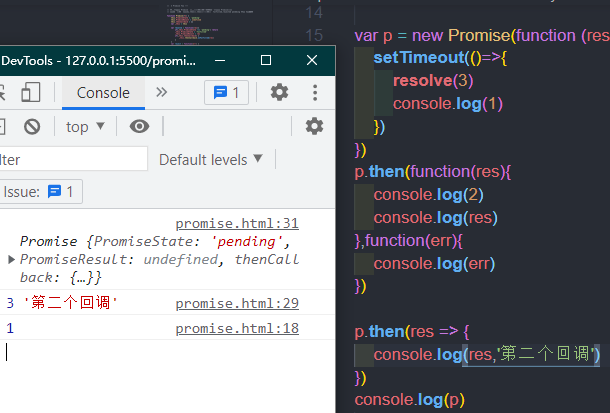
Task: Maximize the DevTools window
Action: (266, 61)
